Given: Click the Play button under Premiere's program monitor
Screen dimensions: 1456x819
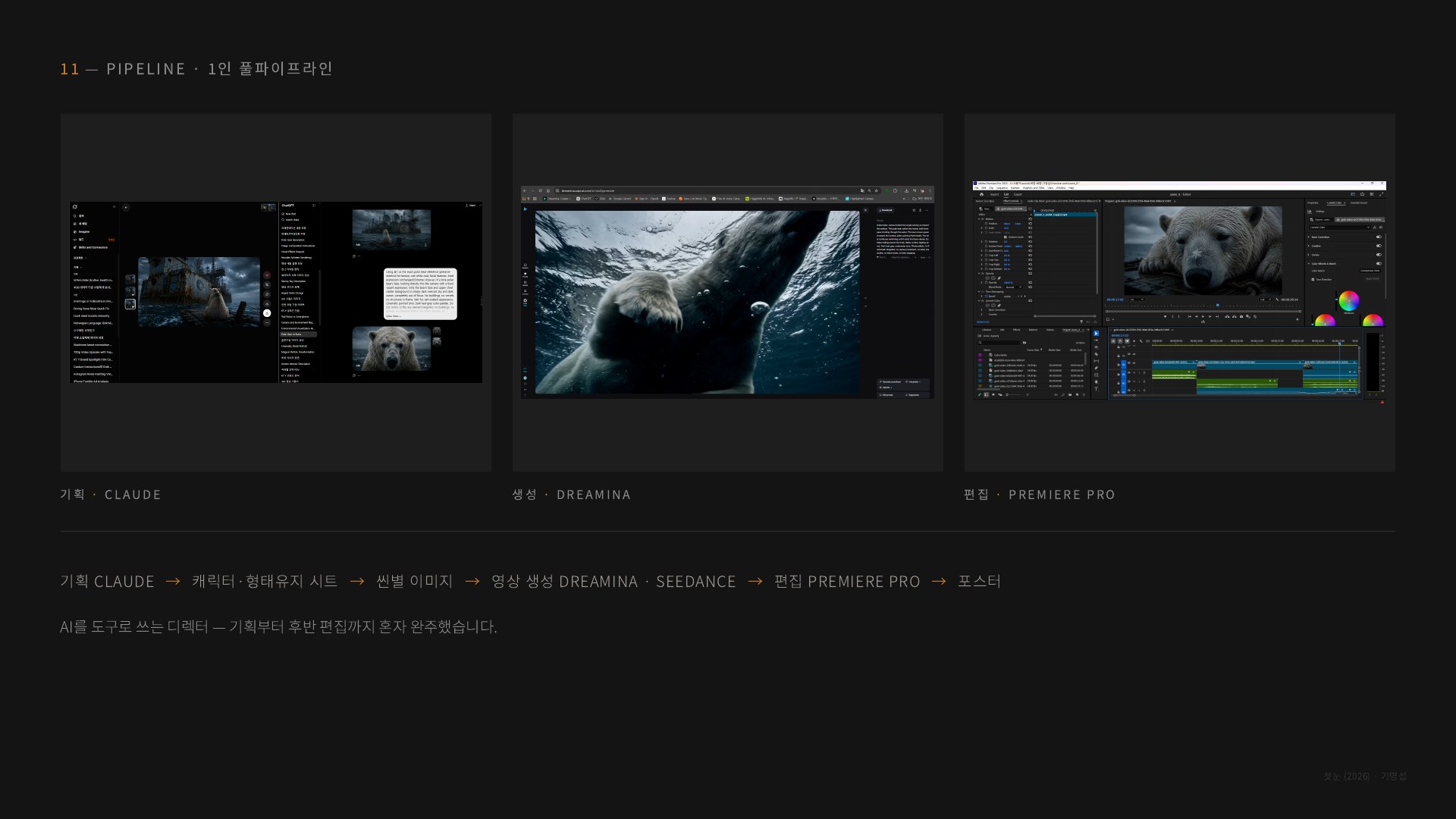Looking at the screenshot, I should coord(1203,316).
